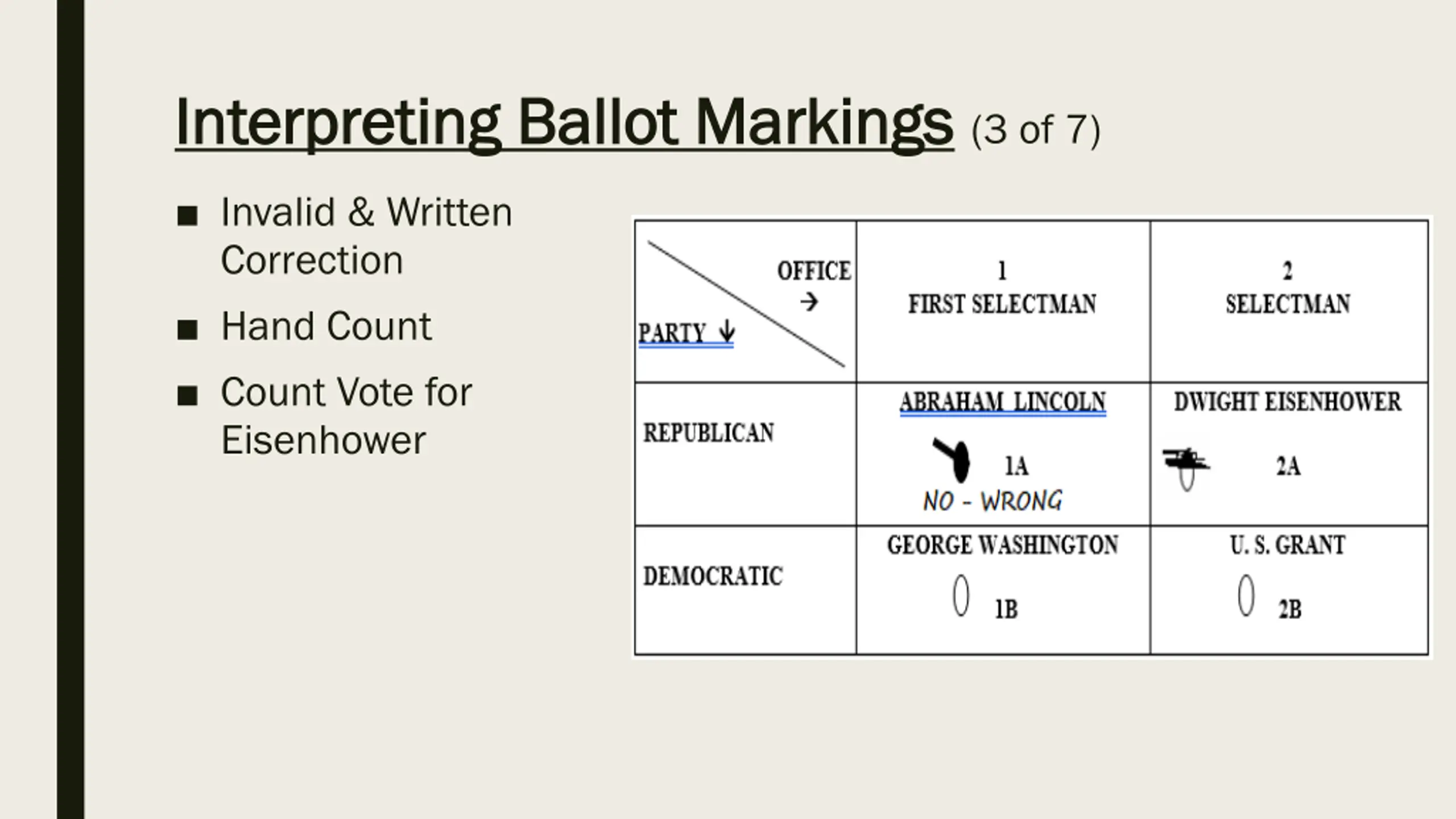Click the black vertical bar on the left
The height and width of the screenshot is (819, 1456).
71,409
